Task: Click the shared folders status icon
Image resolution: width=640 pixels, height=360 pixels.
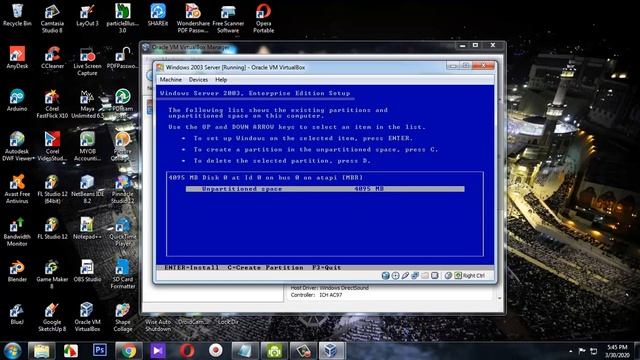Action: click(x=425, y=276)
